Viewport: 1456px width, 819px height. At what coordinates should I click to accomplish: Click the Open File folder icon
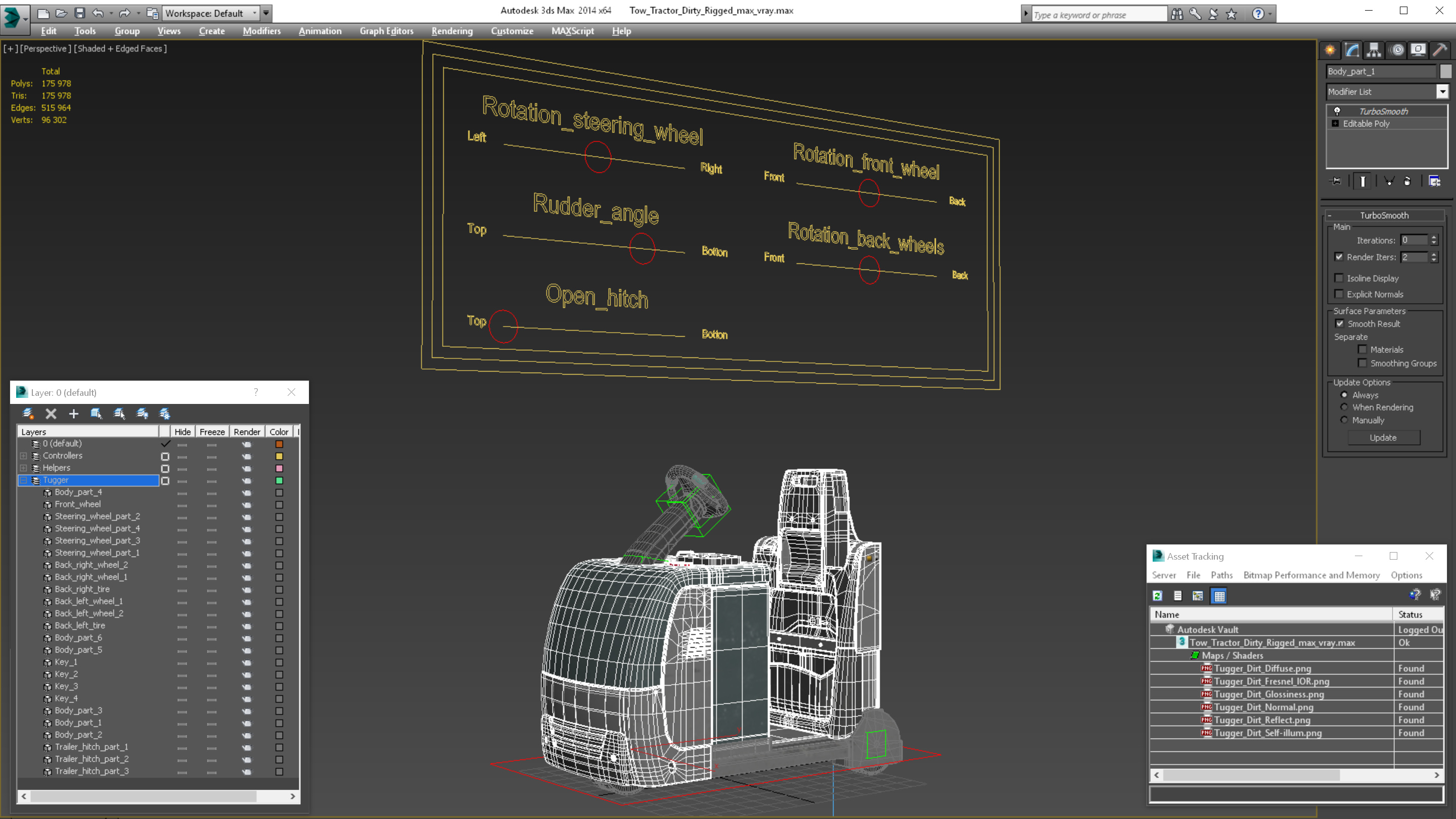coord(61,13)
